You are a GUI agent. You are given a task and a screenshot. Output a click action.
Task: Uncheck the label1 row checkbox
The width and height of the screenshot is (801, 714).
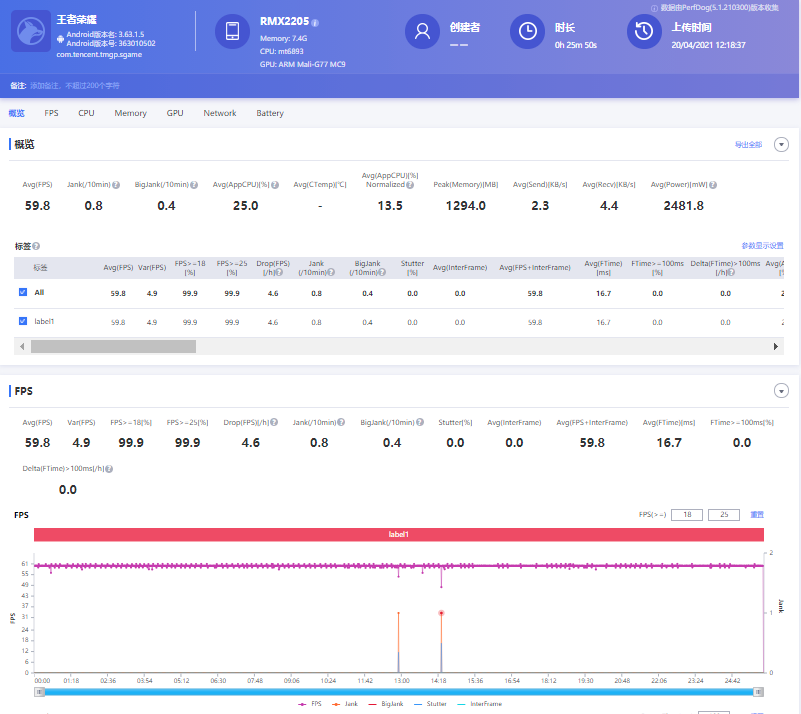pos(22,321)
